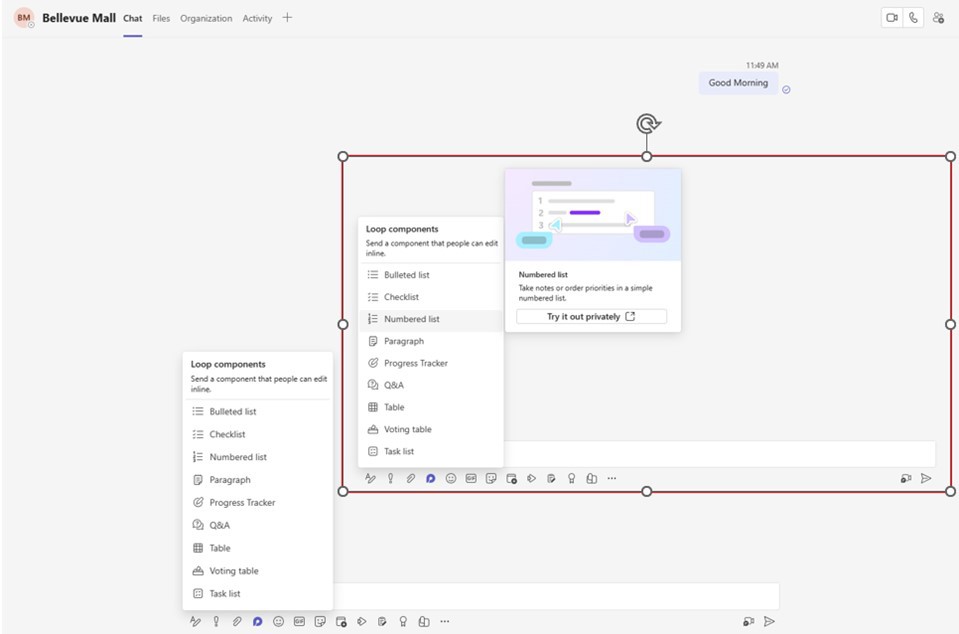Send message with the lower send arrow

[769, 621]
